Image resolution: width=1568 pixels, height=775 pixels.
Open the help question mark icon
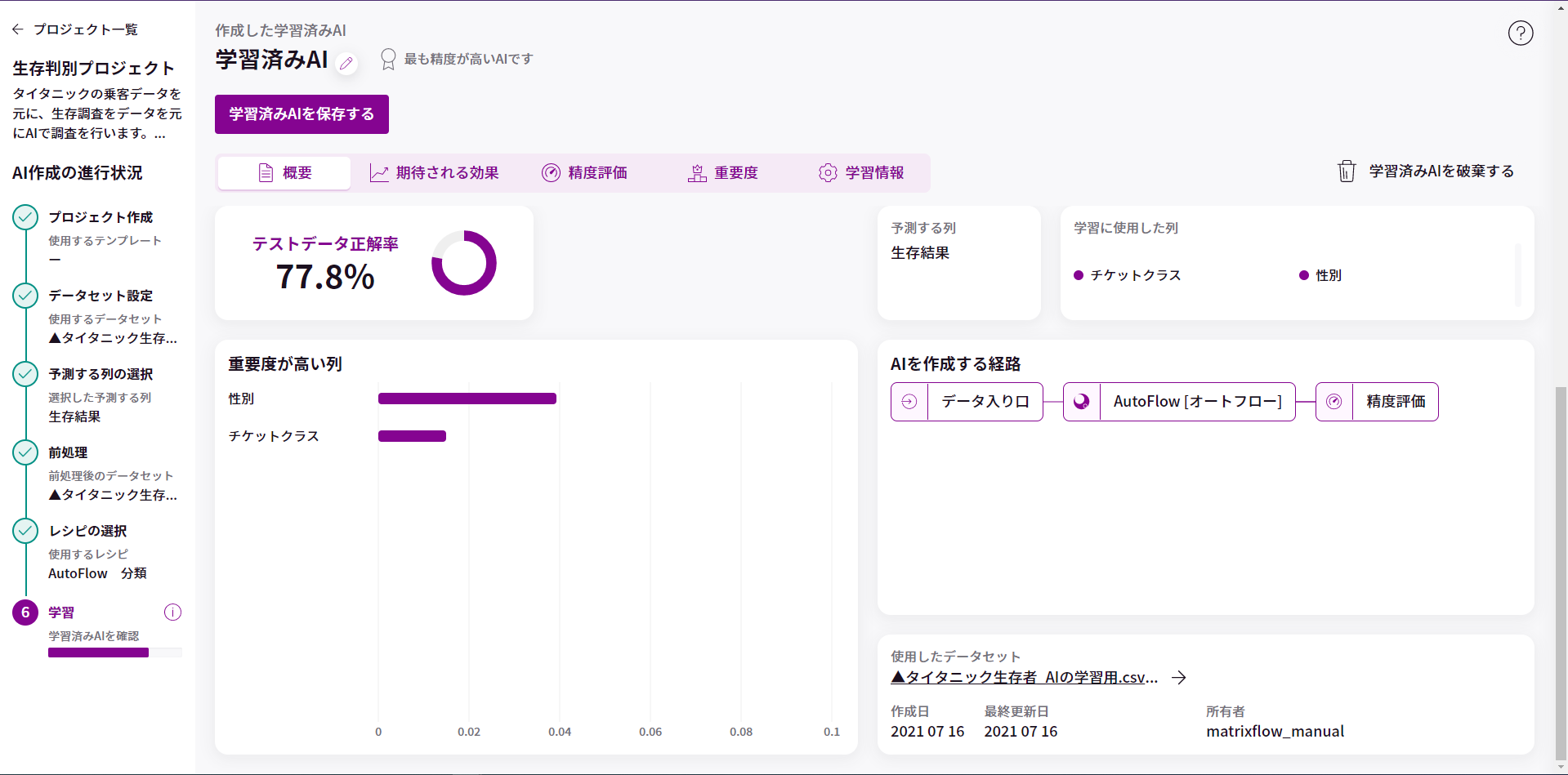[x=1520, y=33]
